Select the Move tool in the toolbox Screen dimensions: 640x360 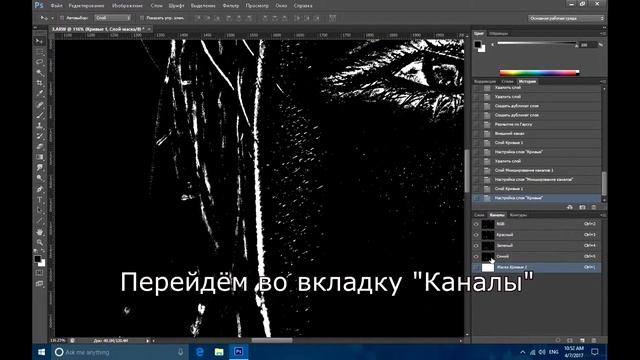point(40,41)
